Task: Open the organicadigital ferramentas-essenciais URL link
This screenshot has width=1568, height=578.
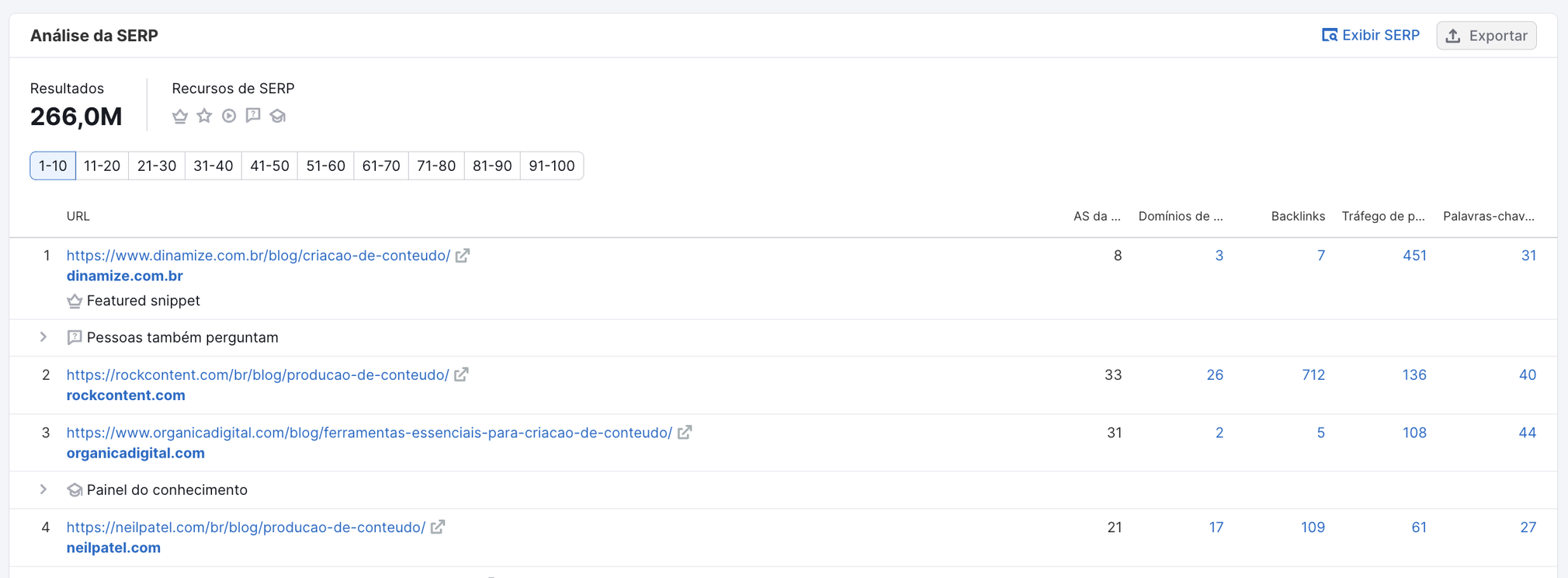Action: click(x=369, y=433)
